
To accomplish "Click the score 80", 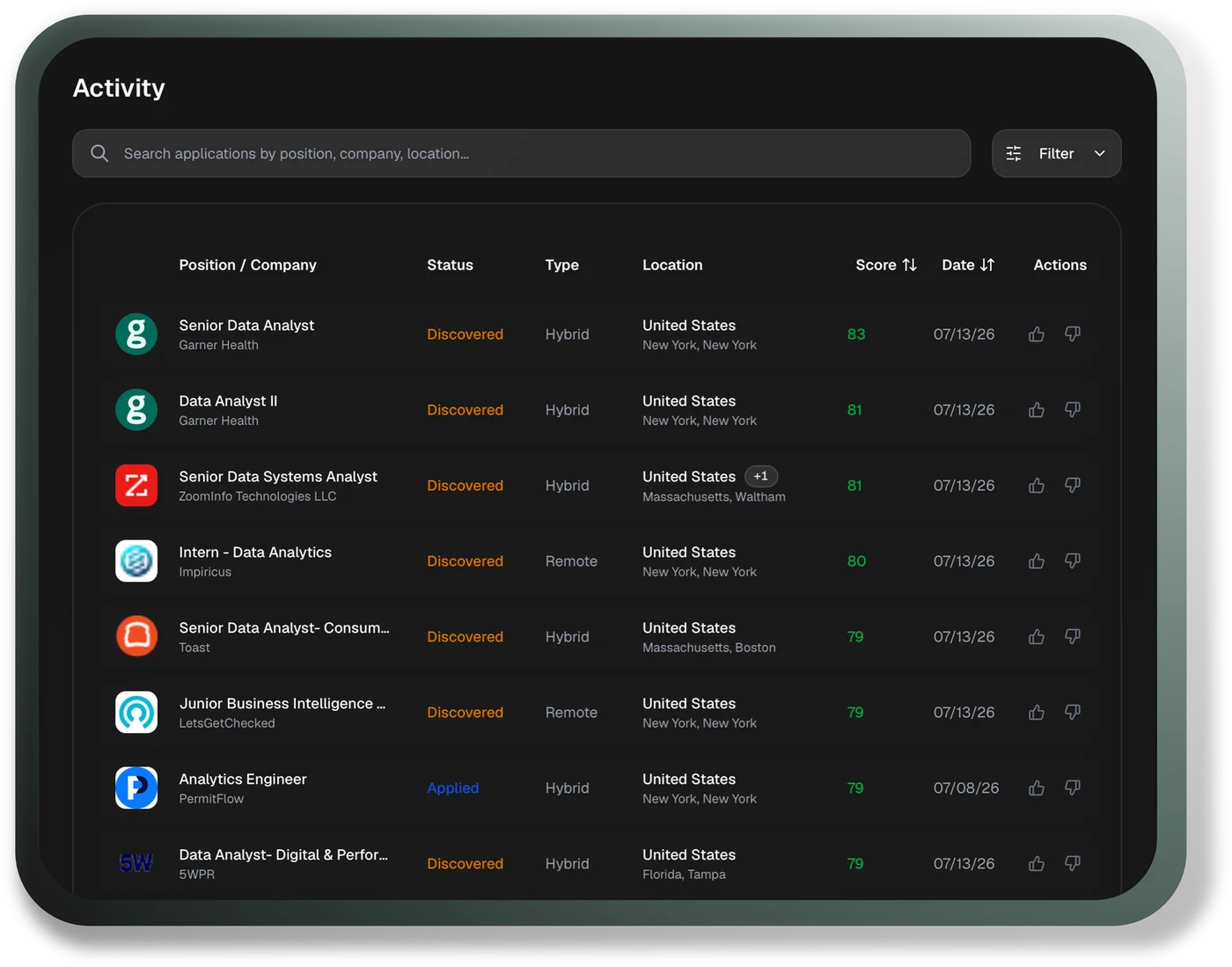I will coord(856,561).
